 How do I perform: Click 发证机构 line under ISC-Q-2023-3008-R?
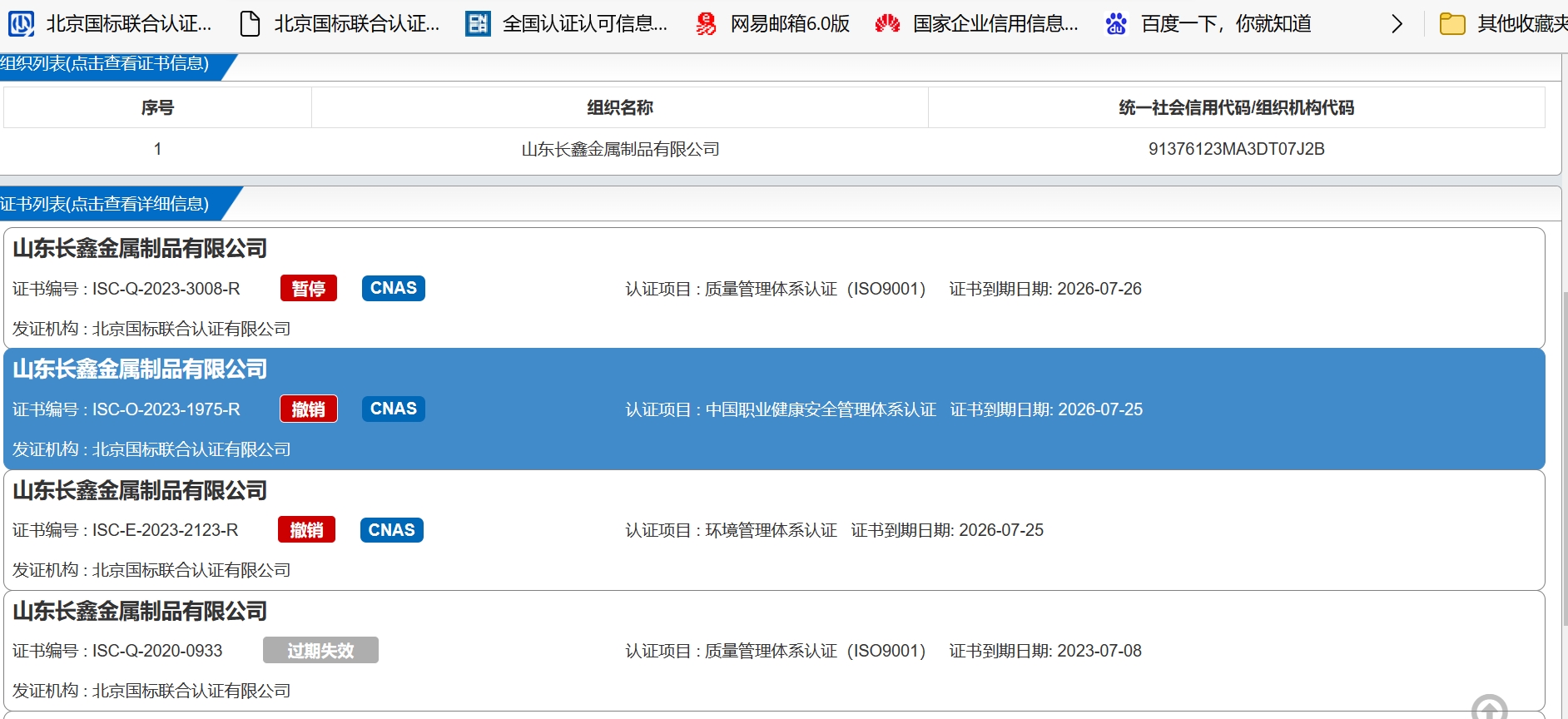pos(151,329)
